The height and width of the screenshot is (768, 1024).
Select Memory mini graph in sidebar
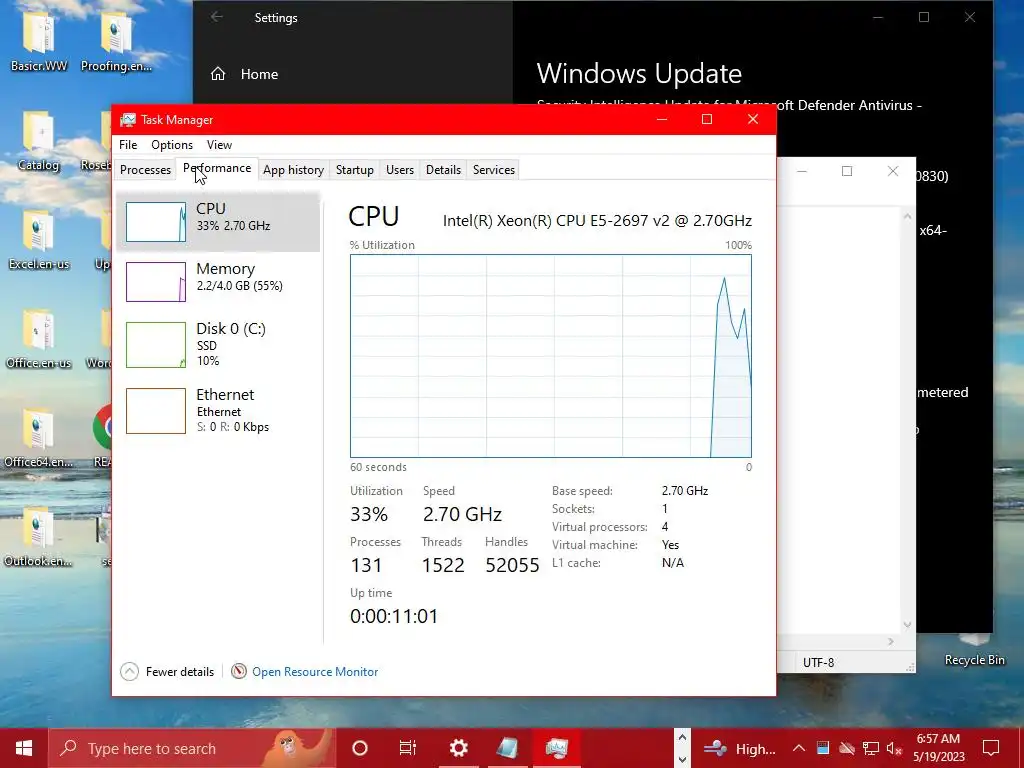pyautogui.click(x=156, y=282)
